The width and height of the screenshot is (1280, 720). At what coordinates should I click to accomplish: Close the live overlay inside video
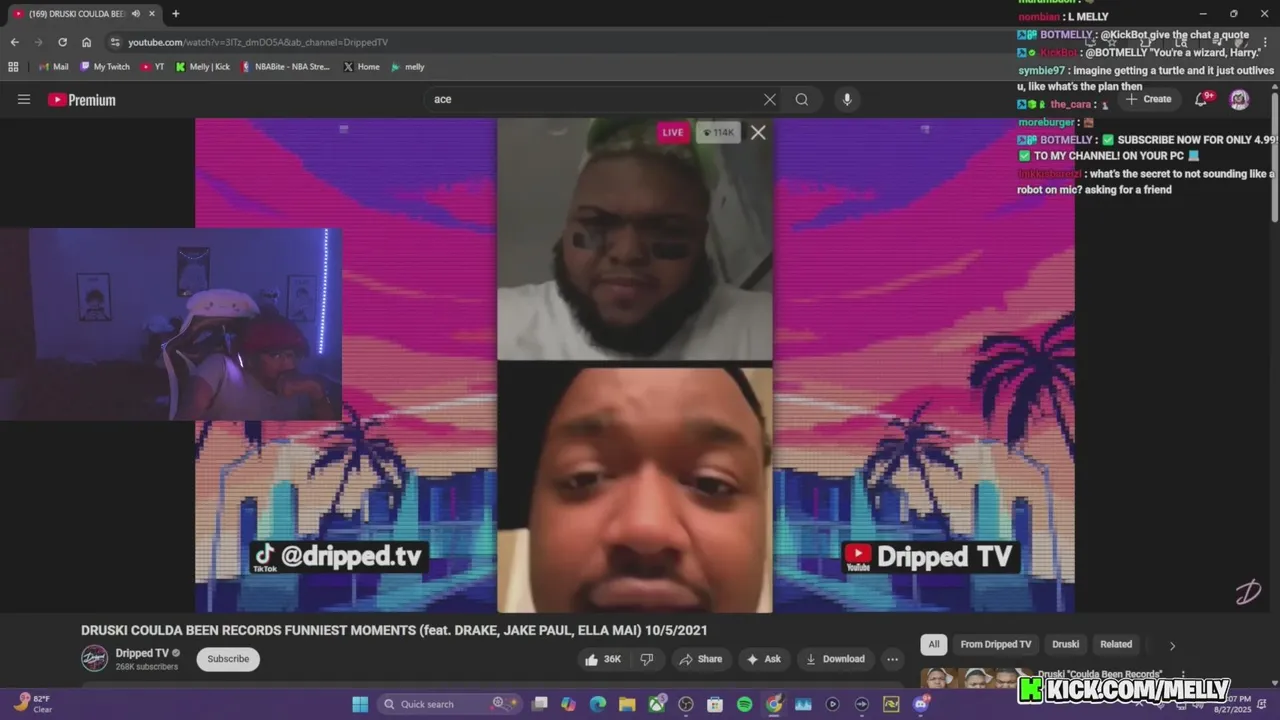tap(758, 132)
